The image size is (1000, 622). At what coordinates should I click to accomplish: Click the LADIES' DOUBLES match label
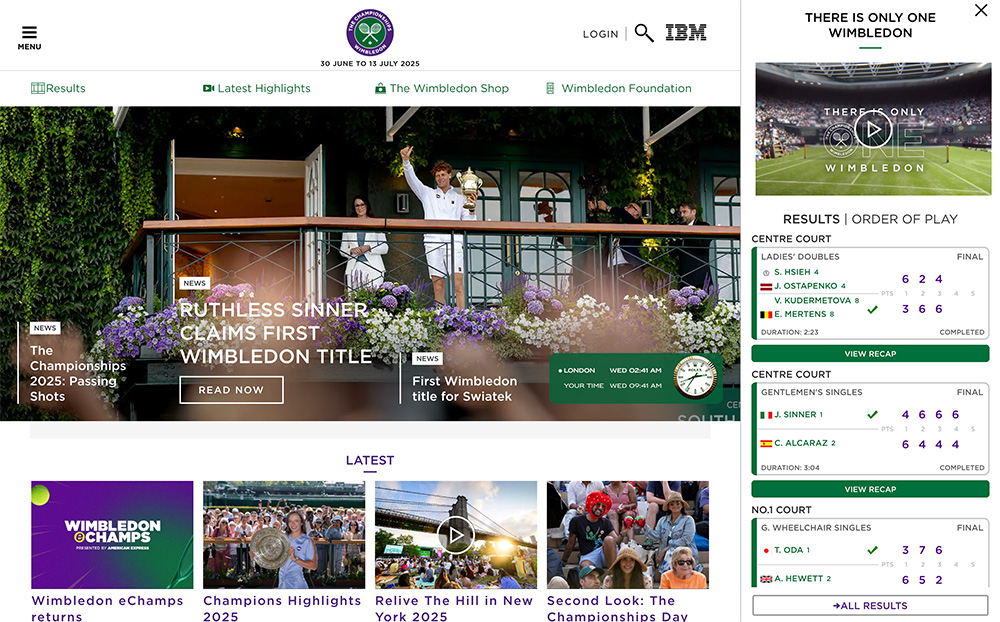[800, 256]
